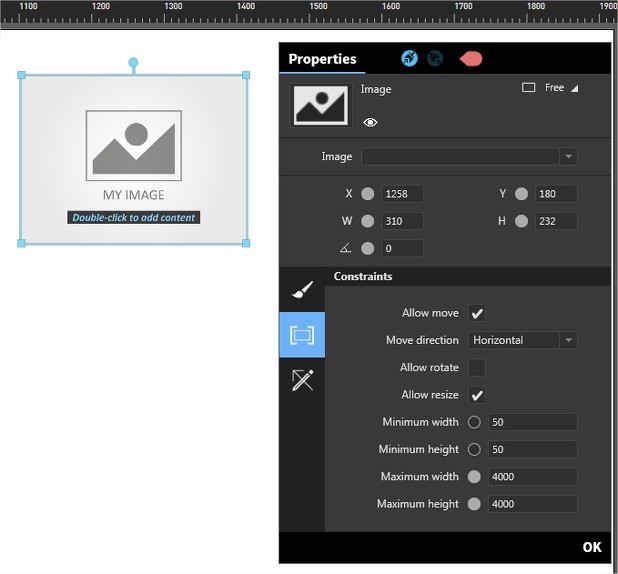This screenshot has width=618, height=574.
Task: Click the top-left resize handle
Action: (22, 75)
